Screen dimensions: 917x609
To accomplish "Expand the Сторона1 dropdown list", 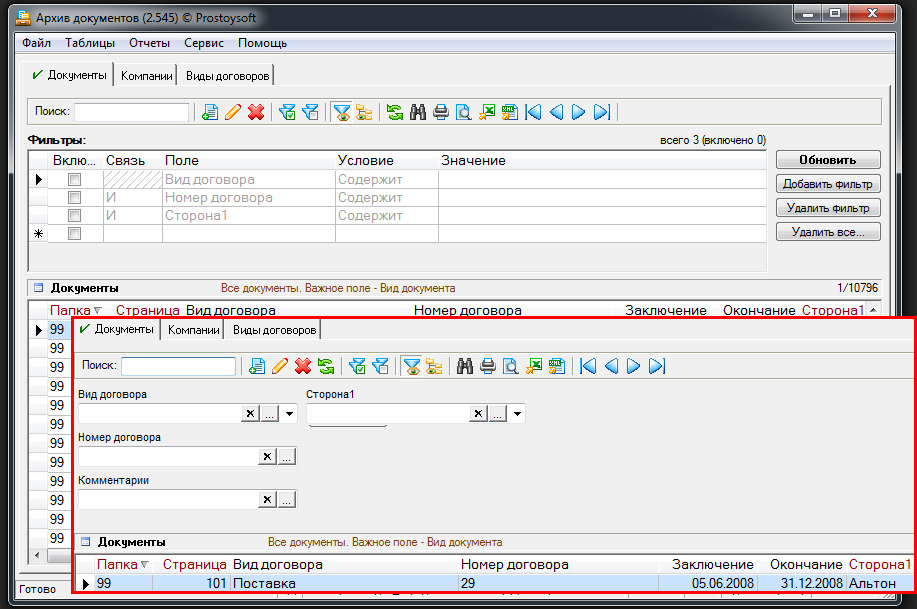I will pyautogui.click(x=517, y=414).
